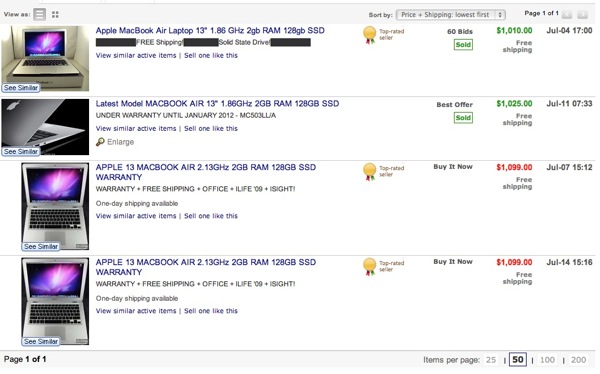Set items per page to 100
This screenshot has width=600, height=374.
coord(547,360)
